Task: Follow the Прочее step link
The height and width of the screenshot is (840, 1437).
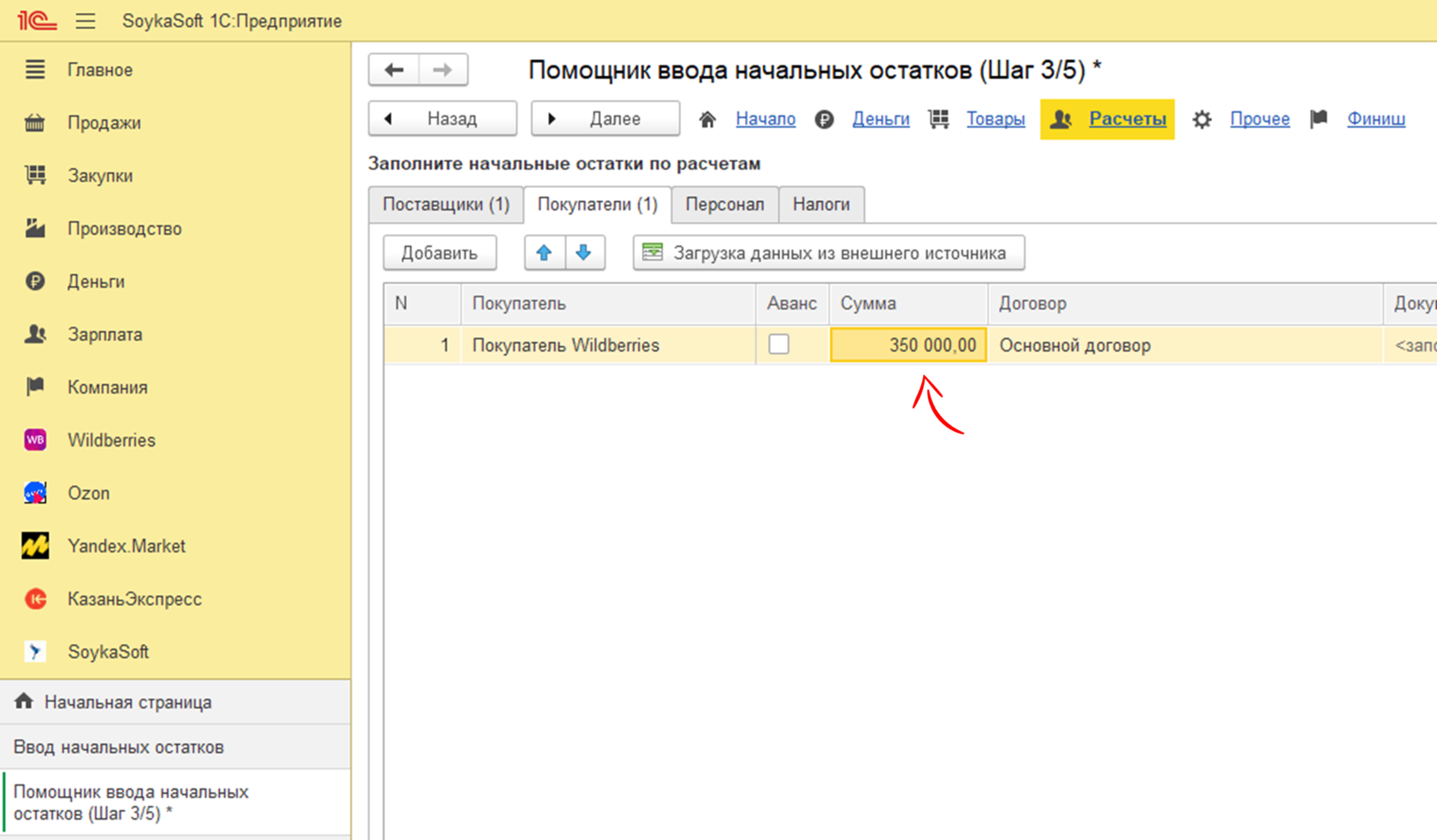Action: 1260,119
